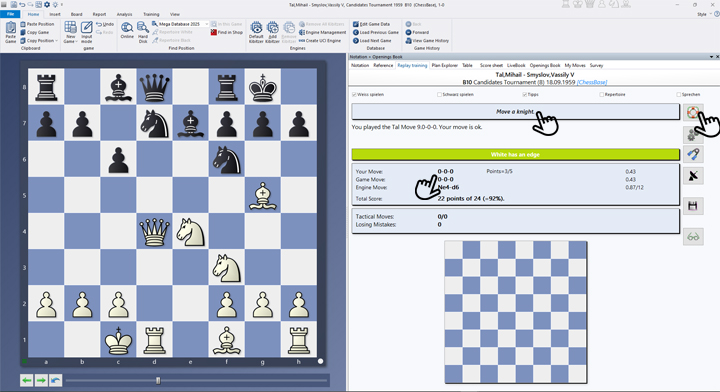Click the Paste Game icon
The width and height of the screenshot is (720, 392).
click(10, 32)
